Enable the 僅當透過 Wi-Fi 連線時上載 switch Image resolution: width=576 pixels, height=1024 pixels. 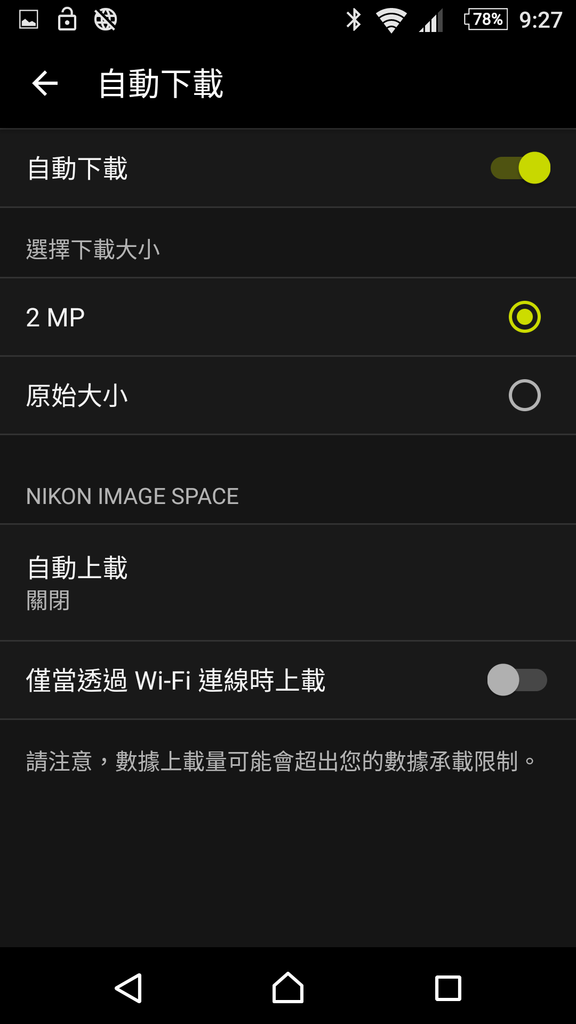(x=517, y=680)
